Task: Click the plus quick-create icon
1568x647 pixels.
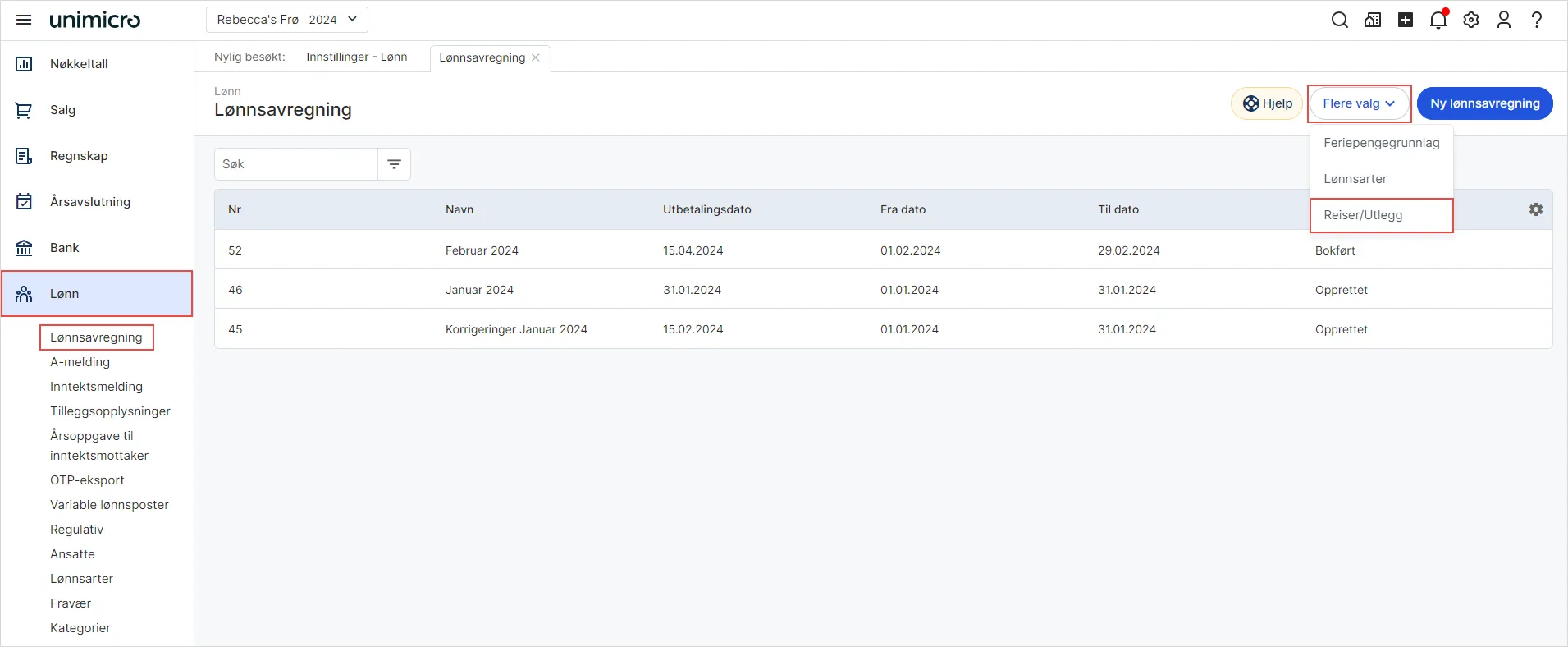Action: 1406,20
